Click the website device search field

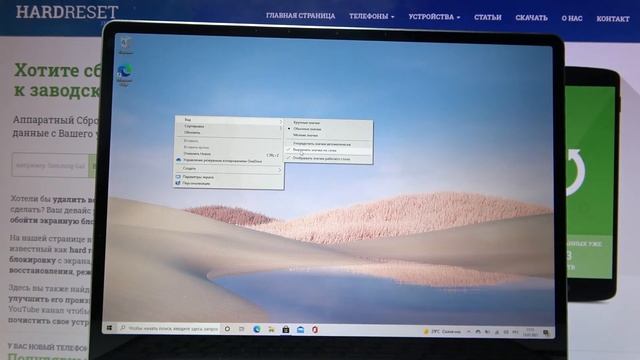(x=50, y=165)
